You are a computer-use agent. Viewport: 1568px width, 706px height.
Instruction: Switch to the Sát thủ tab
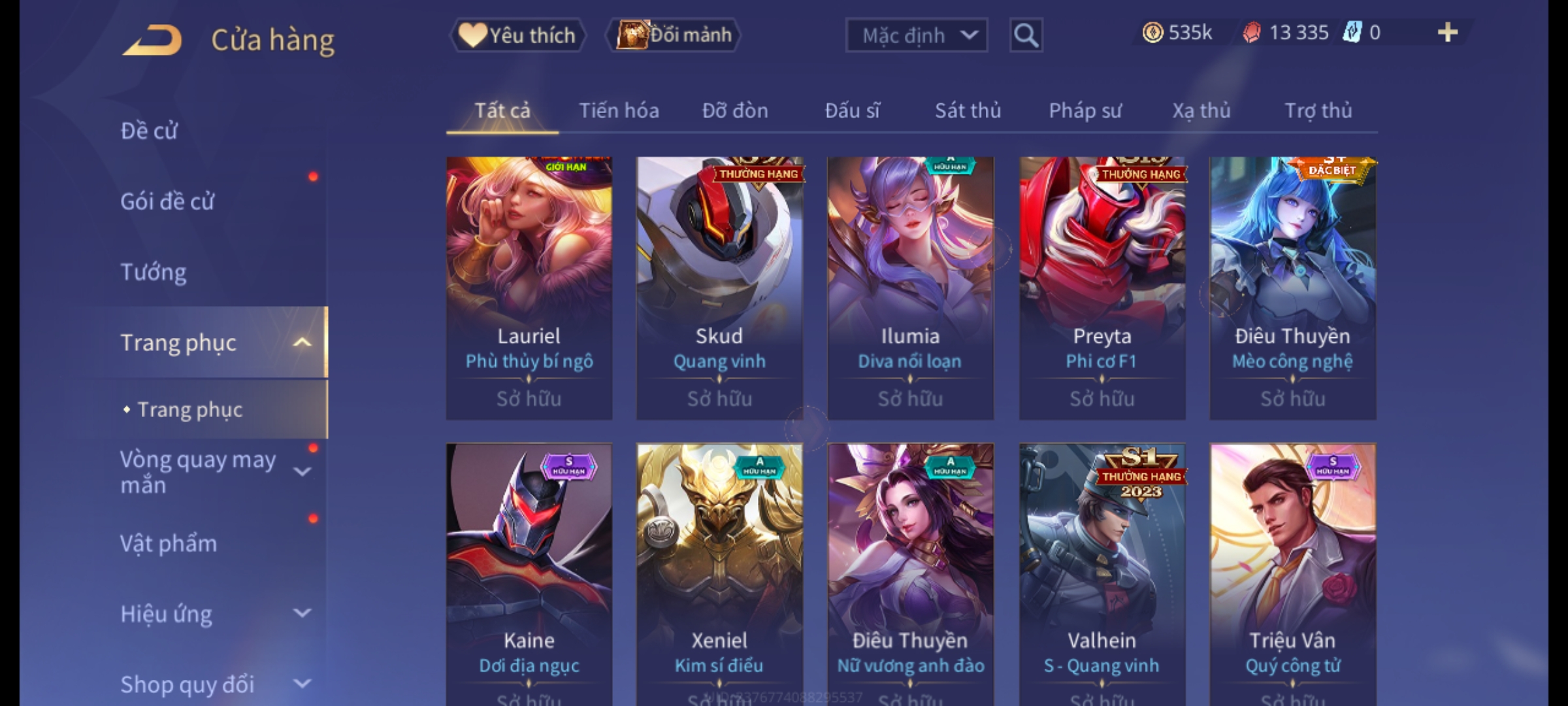tap(968, 110)
